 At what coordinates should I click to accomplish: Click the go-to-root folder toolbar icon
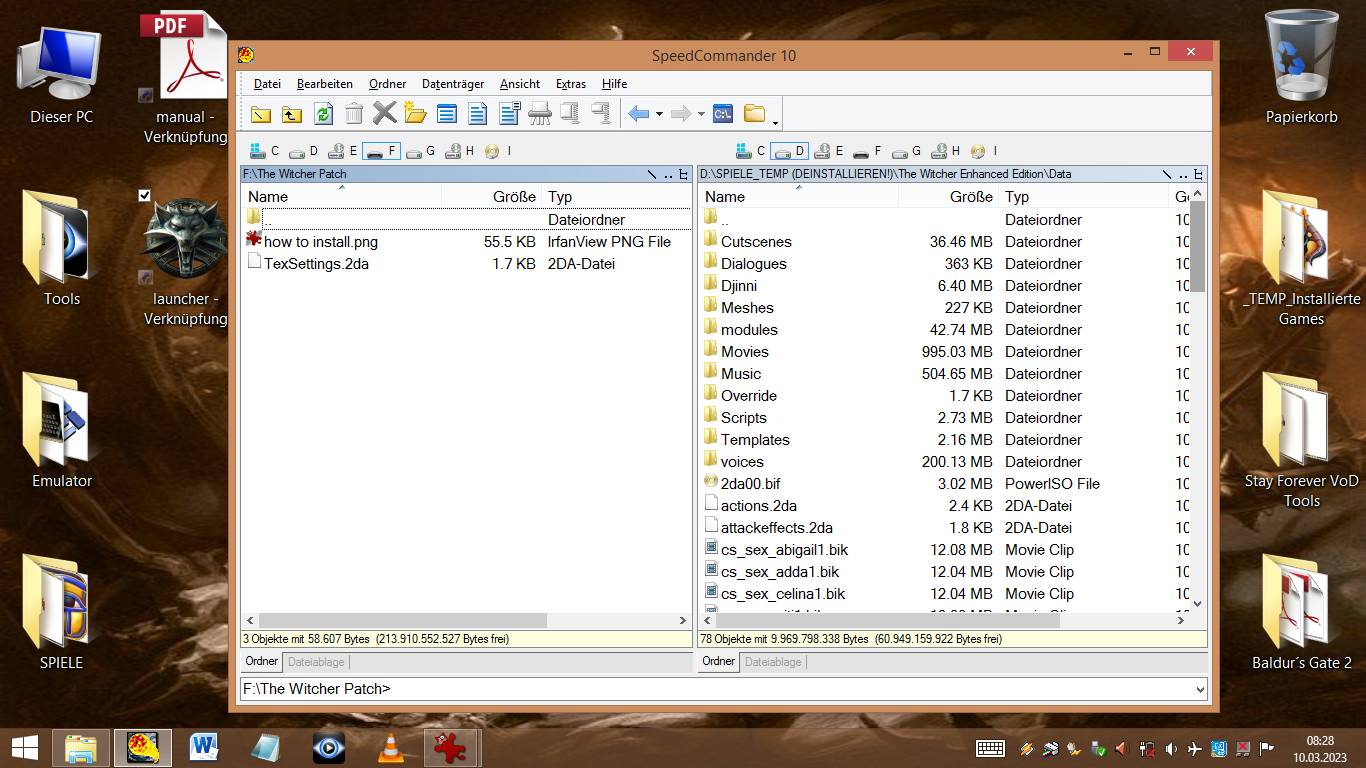pyautogui.click(x=260, y=114)
